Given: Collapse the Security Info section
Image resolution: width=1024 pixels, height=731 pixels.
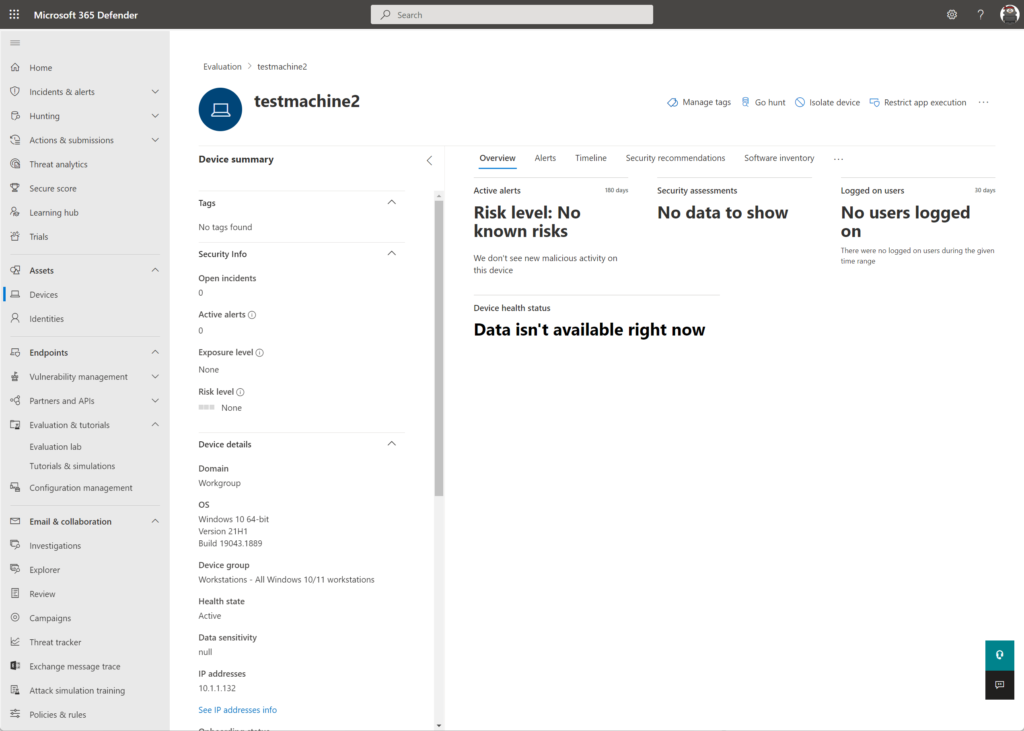Looking at the screenshot, I should pos(392,253).
